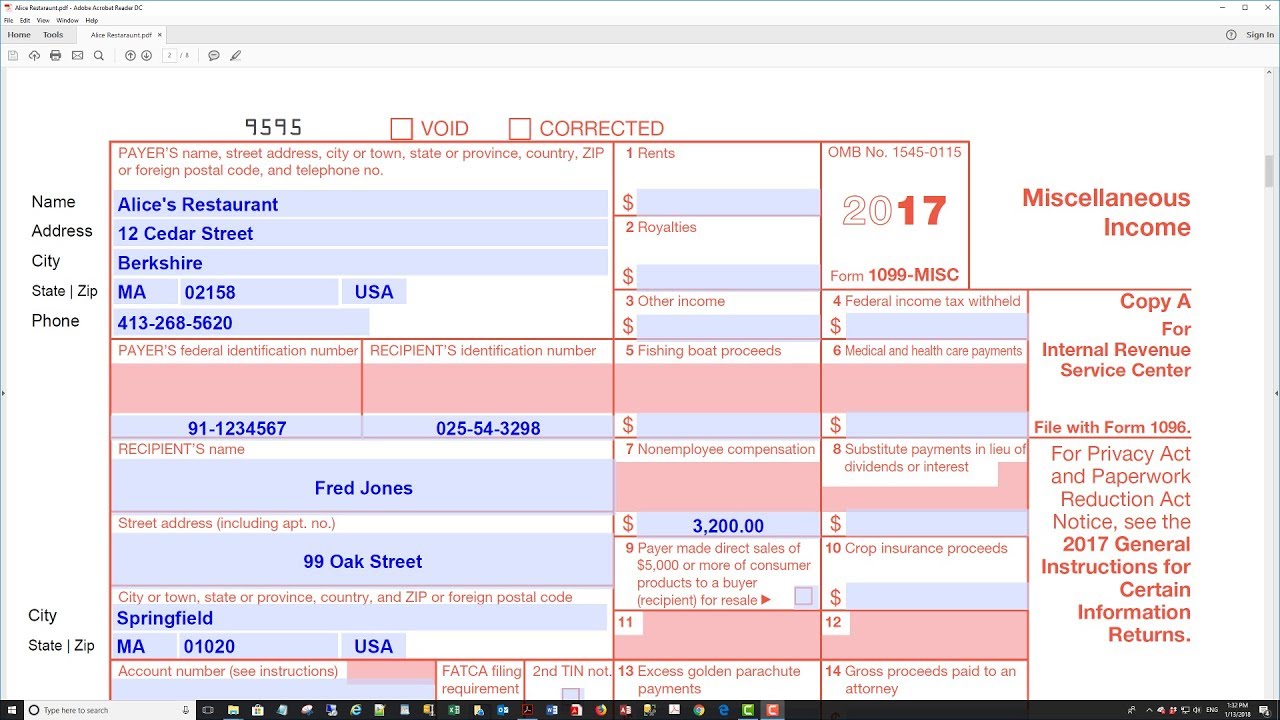Click payer federal ID field 91-1234567

pyautogui.click(x=236, y=427)
